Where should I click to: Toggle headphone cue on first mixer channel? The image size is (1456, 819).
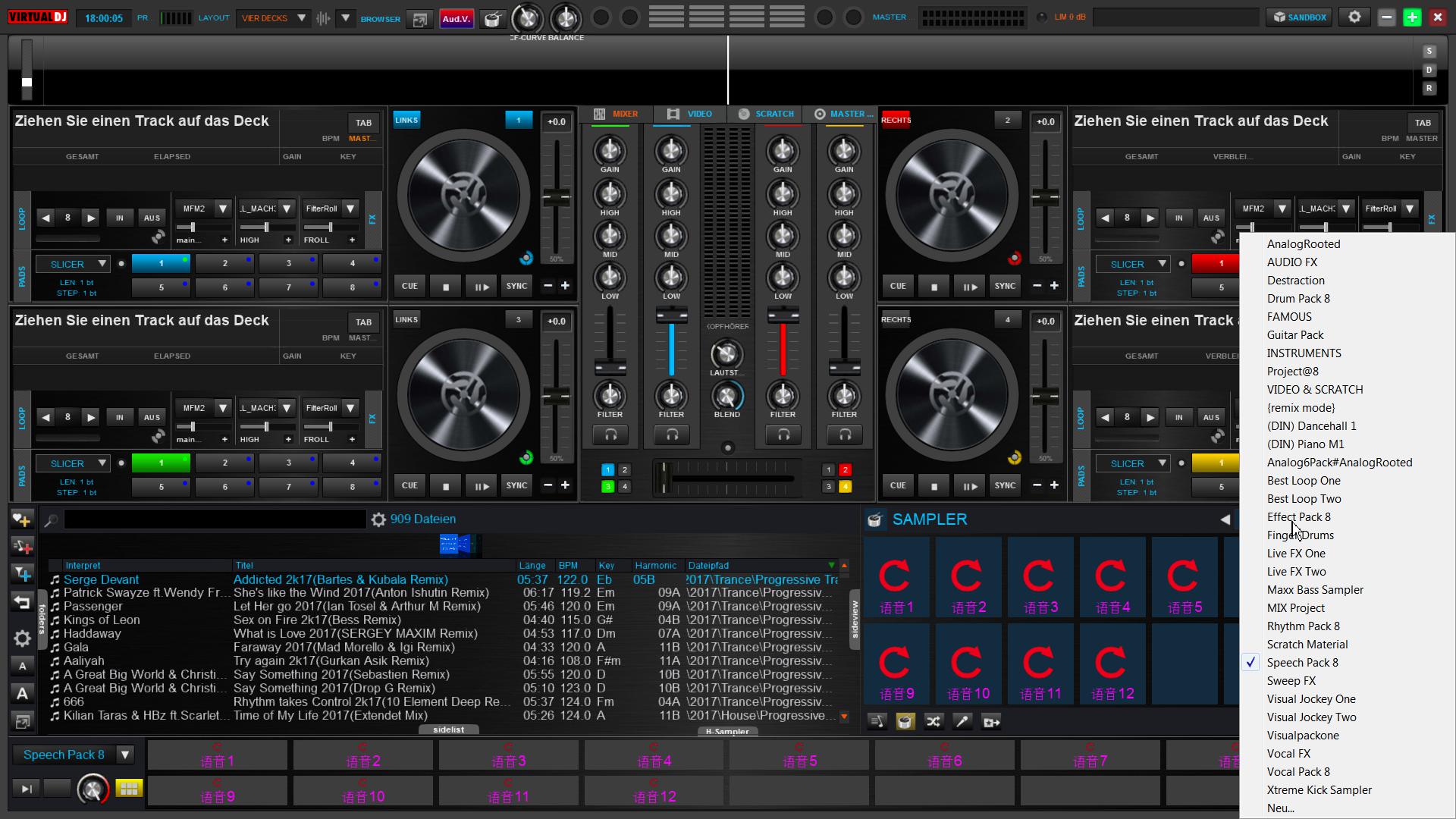pos(610,435)
